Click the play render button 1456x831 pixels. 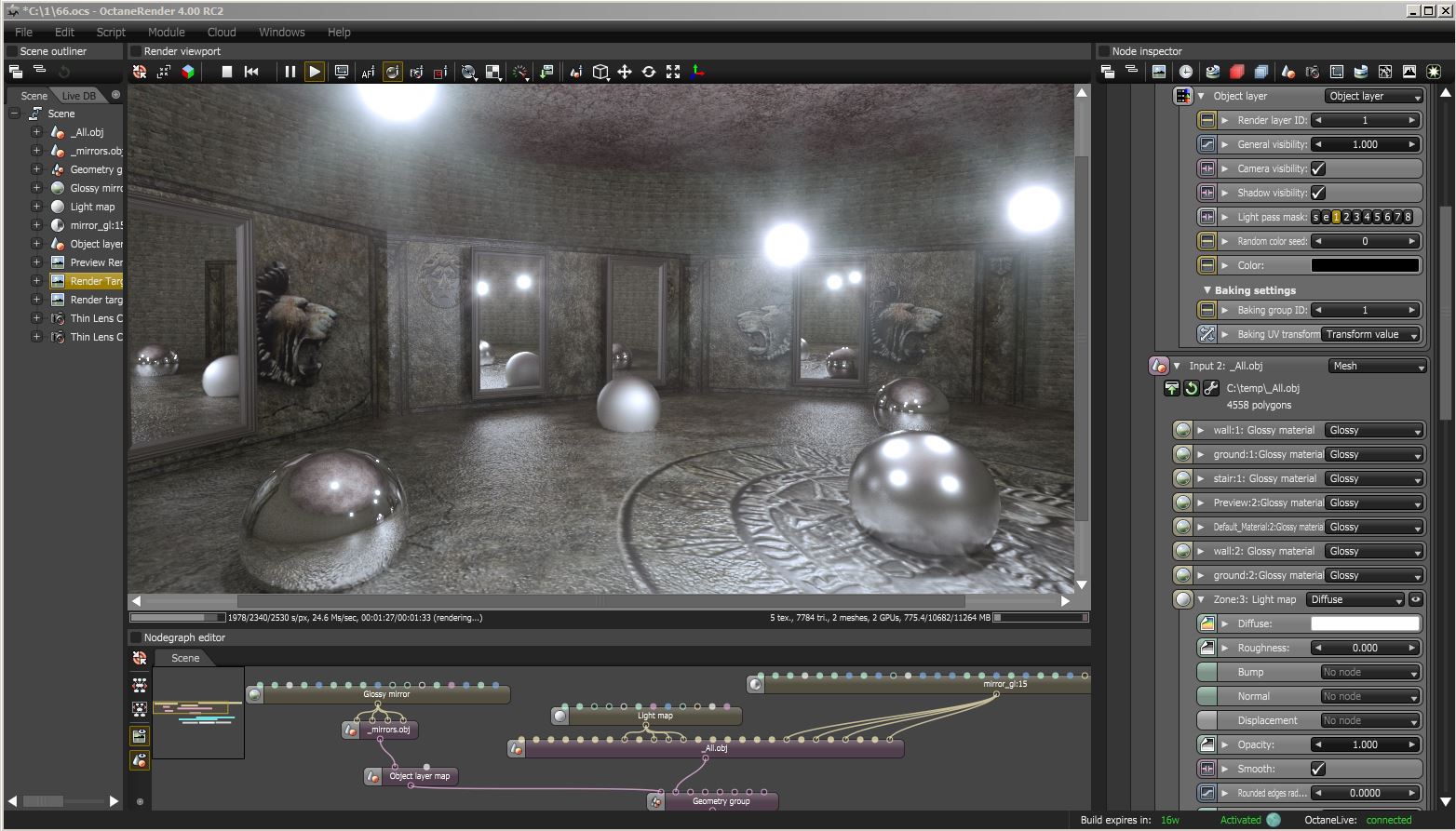click(x=315, y=72)
